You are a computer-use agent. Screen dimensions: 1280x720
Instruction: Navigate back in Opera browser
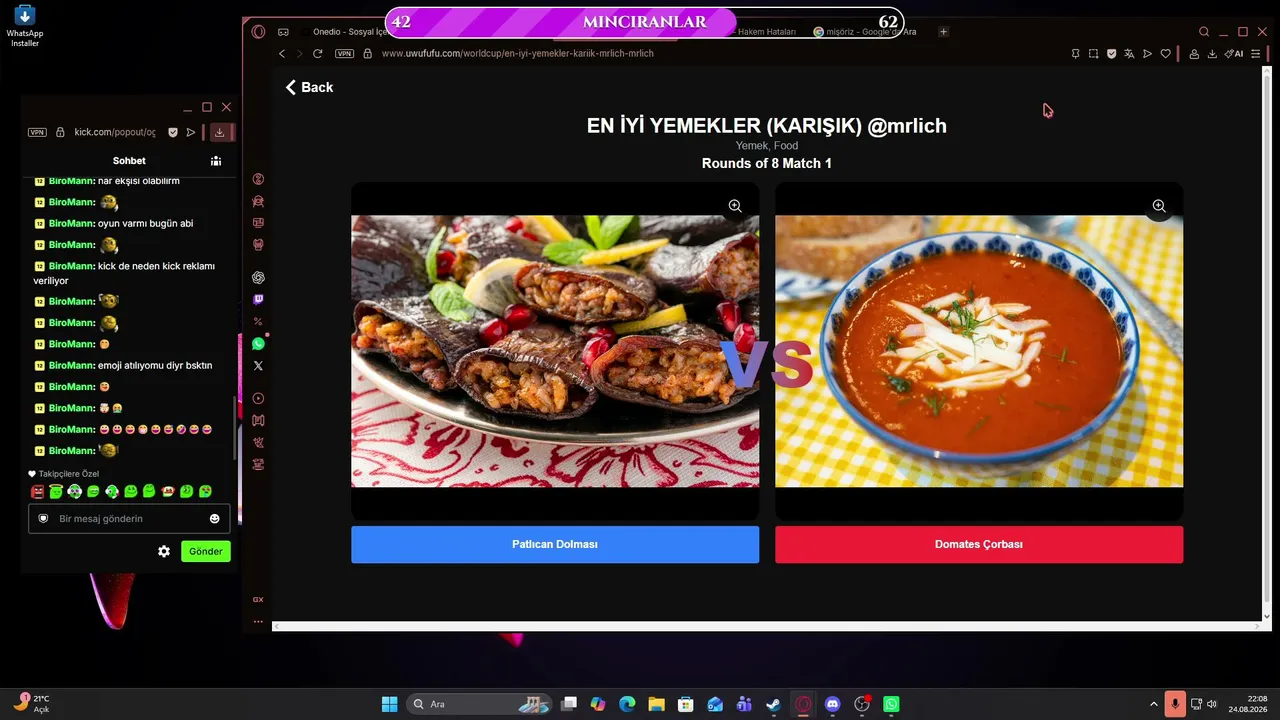282,53
